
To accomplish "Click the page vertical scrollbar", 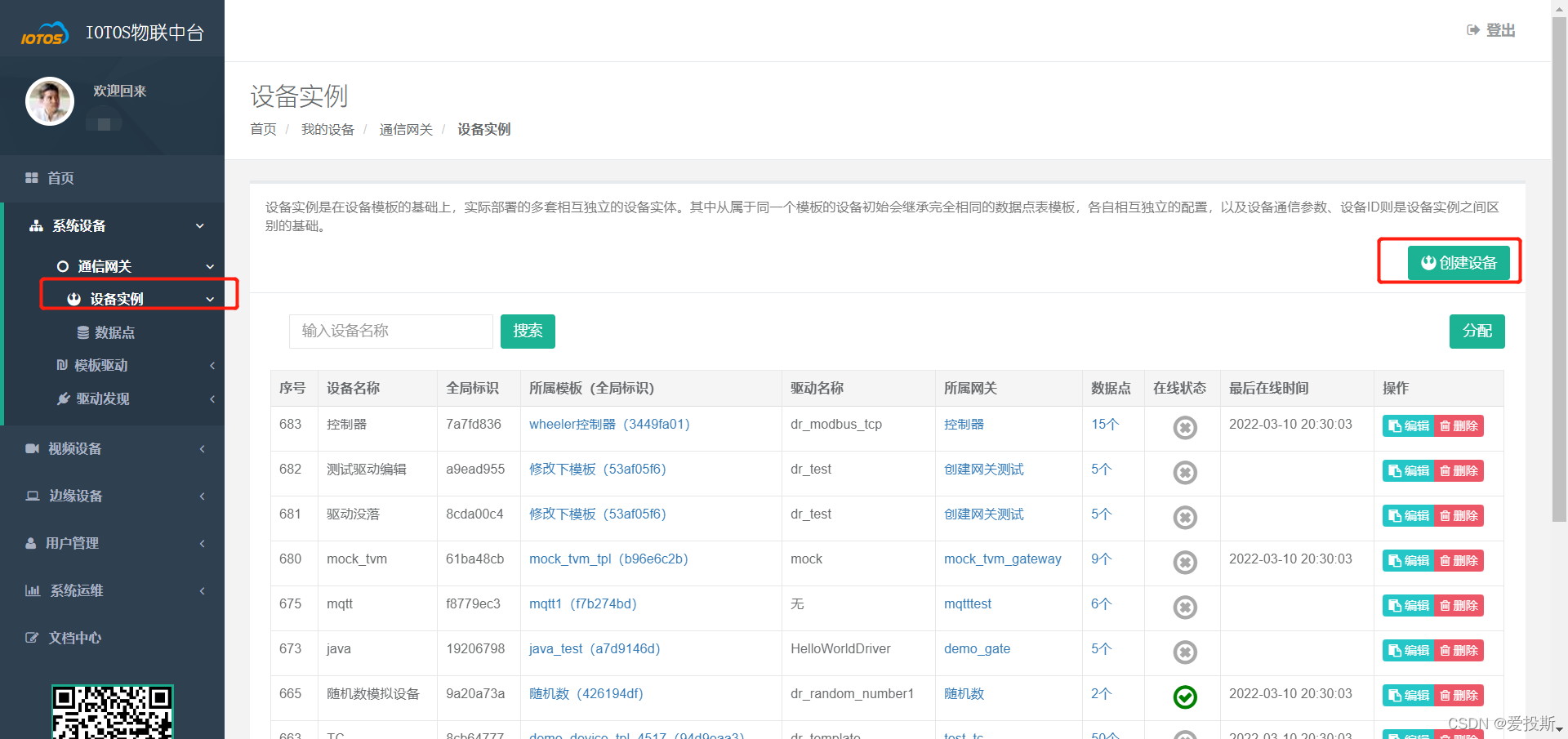I will click(x=1559, y=269).
